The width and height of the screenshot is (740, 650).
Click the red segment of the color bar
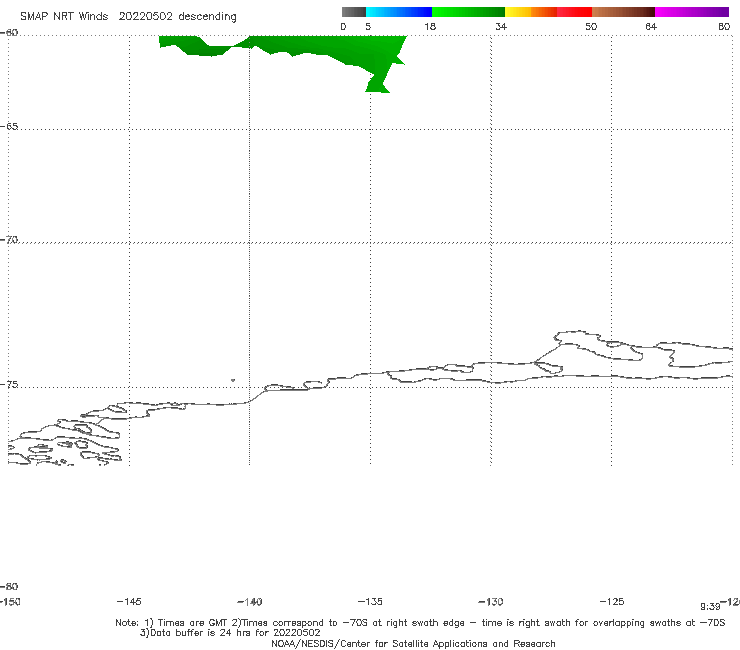click(574, 12)
